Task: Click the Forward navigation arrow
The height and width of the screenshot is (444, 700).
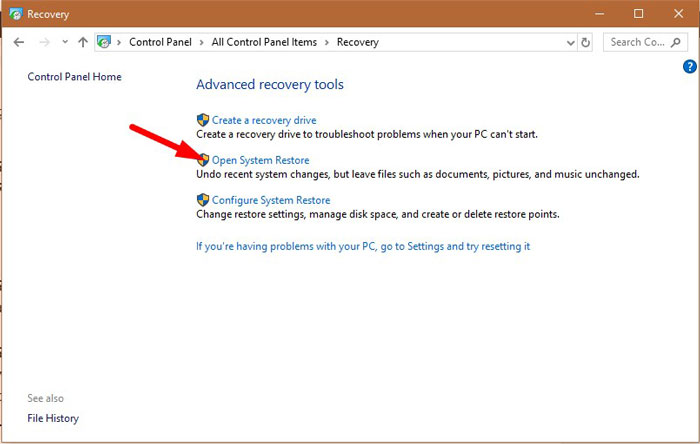Action: 44,42
